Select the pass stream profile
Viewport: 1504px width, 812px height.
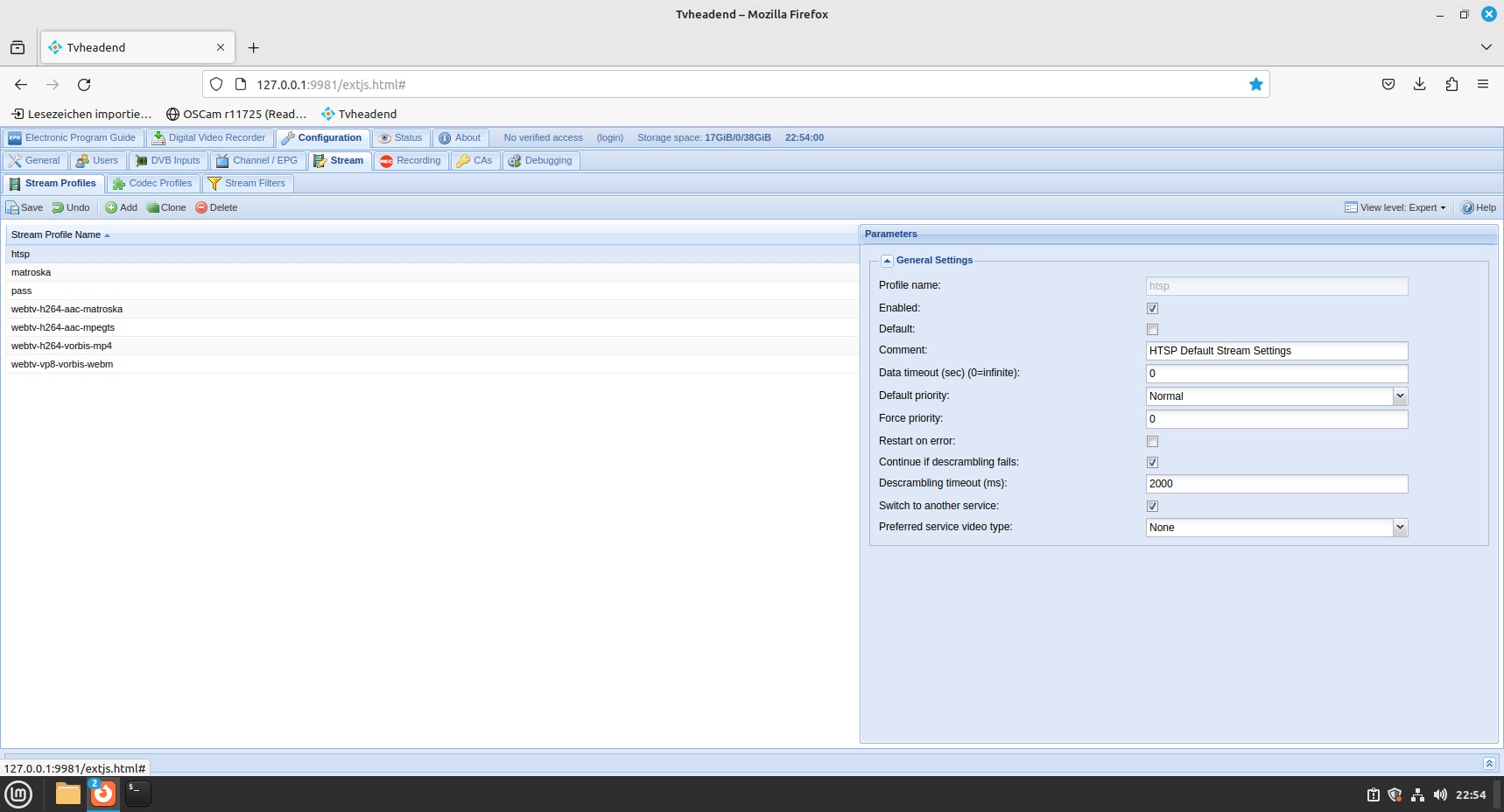click(x=432, y=291)
